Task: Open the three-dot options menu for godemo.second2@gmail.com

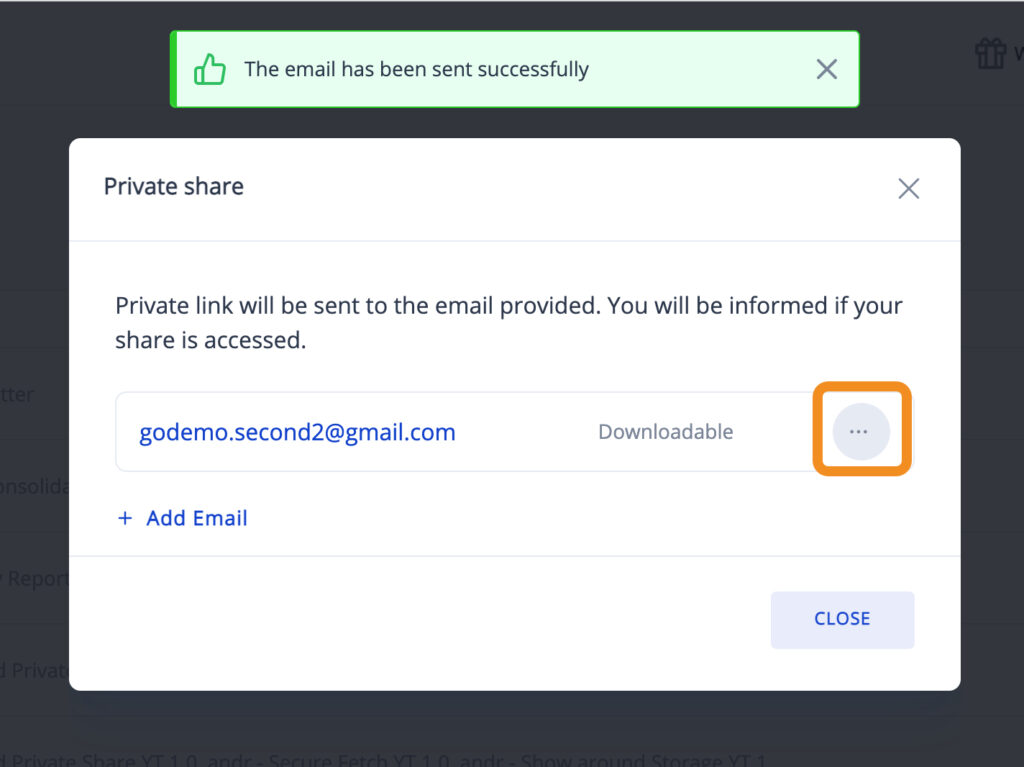Action: [860, 431]
